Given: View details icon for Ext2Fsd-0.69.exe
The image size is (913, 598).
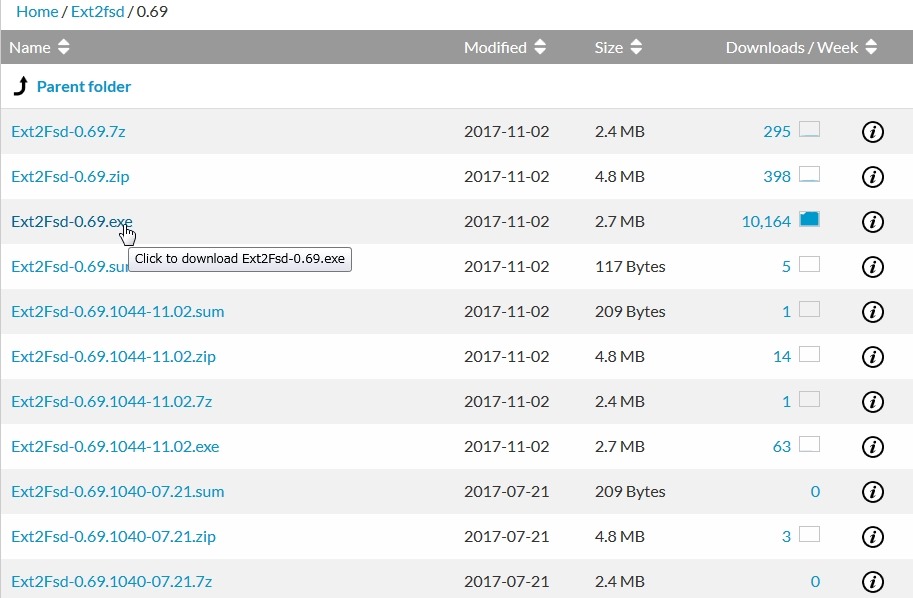Looking at the screenshot, I should tap(872, 221).
